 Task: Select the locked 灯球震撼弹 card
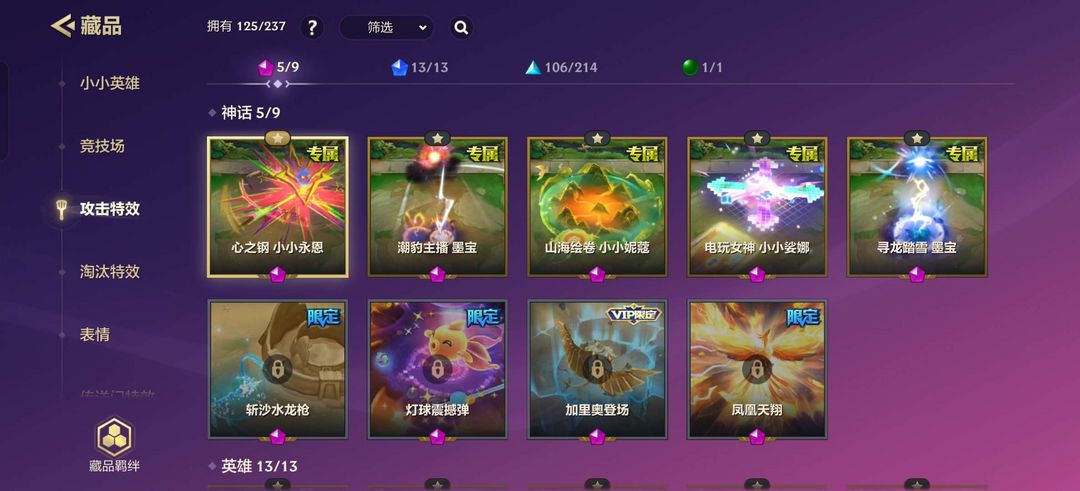(437, 370)
